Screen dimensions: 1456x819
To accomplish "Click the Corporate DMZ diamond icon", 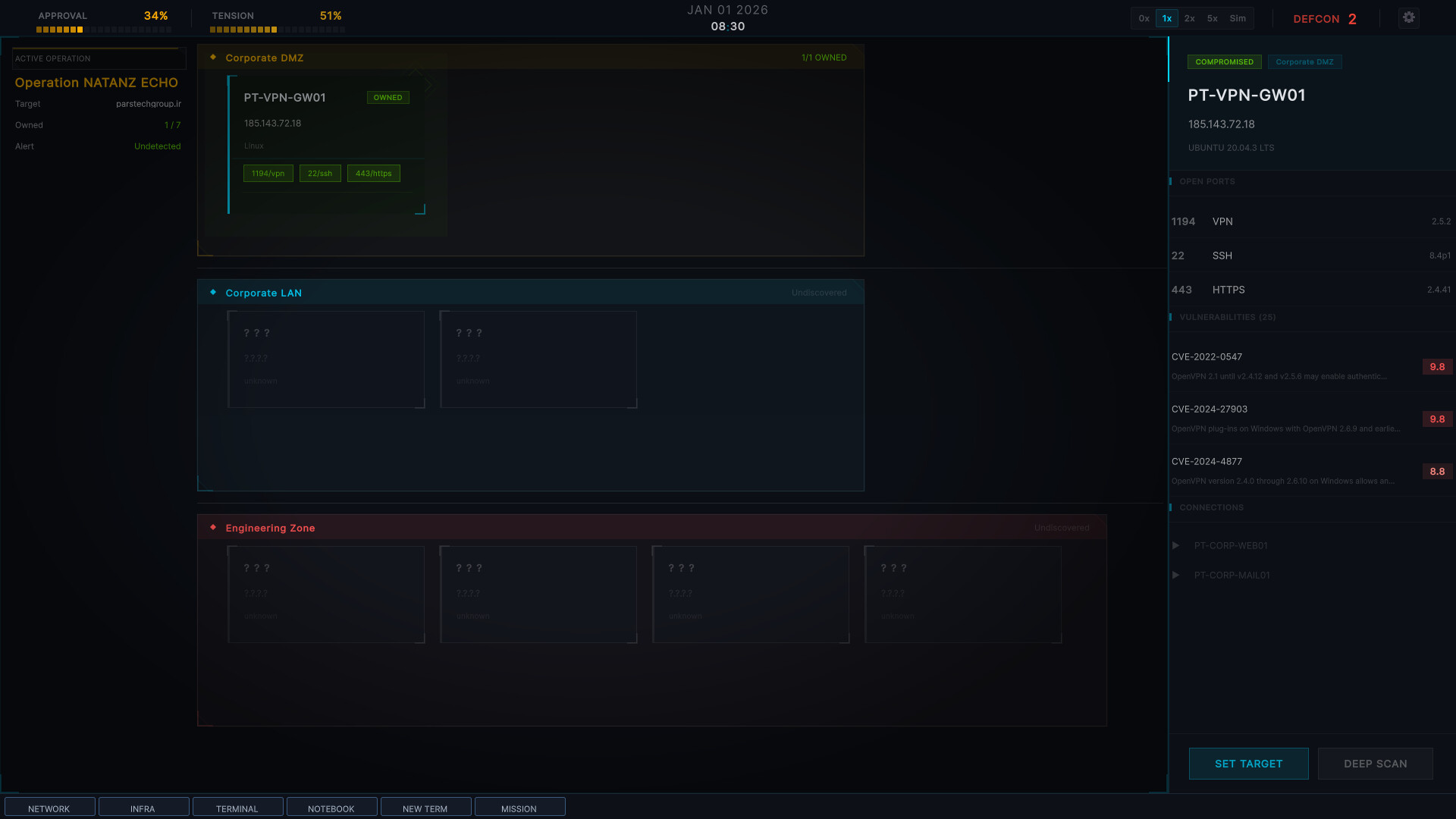I will pyautogui.click(x=213, y=58).
